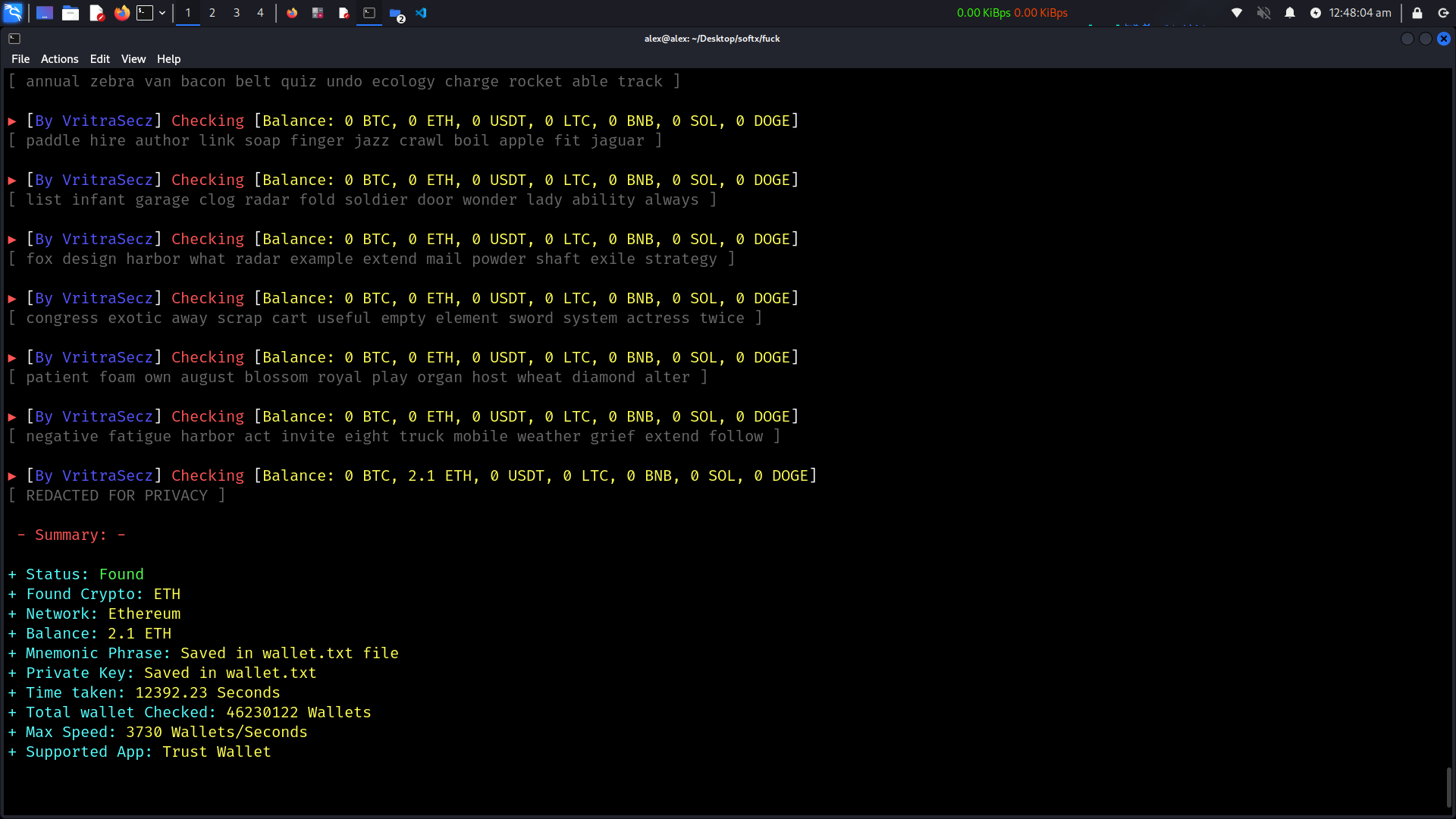The image size is (1456, 819).
Task: Open the power manager tray icon
Action: tap(1316, 13)
